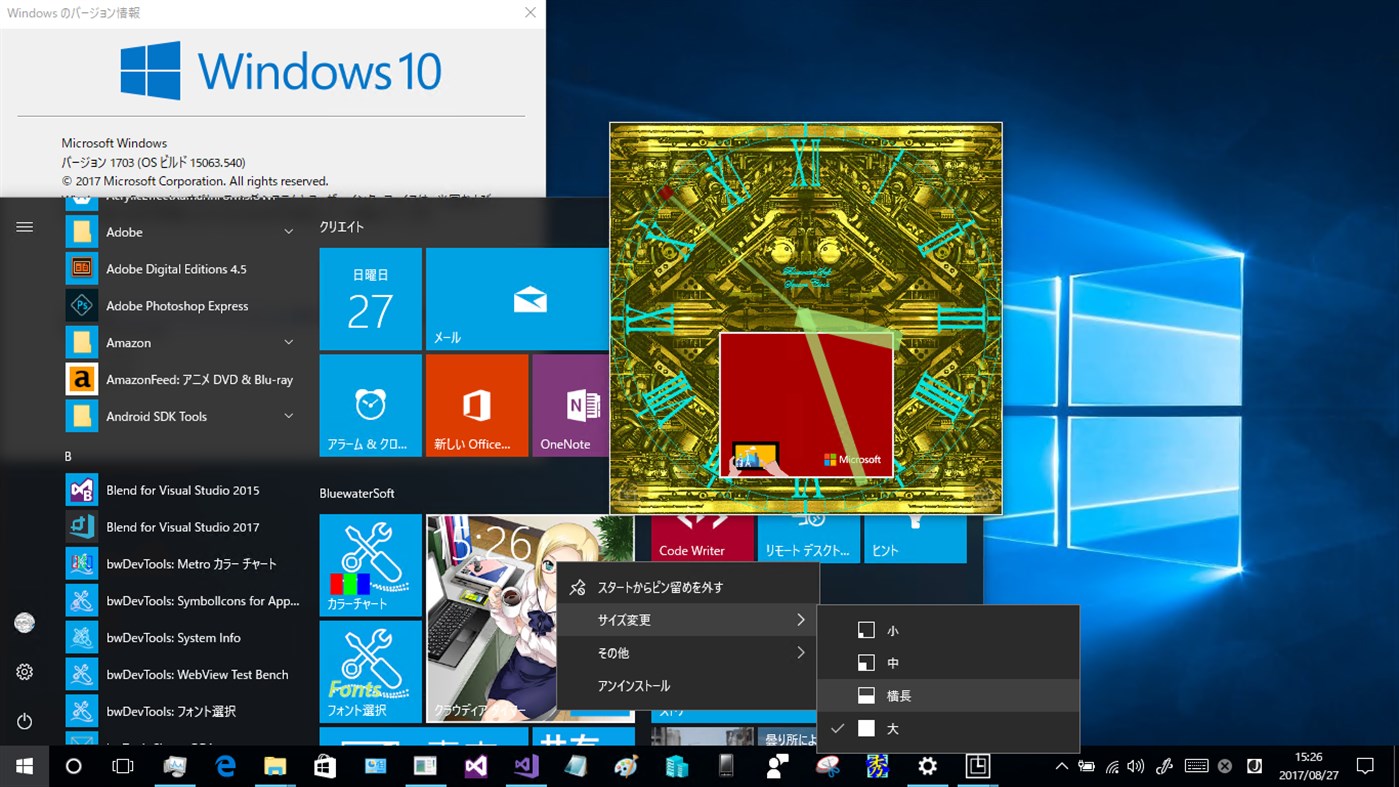Open bwDevTools: WebView Test Bench
This screenshot has width=1399, height=787.
tap(182, 675)
